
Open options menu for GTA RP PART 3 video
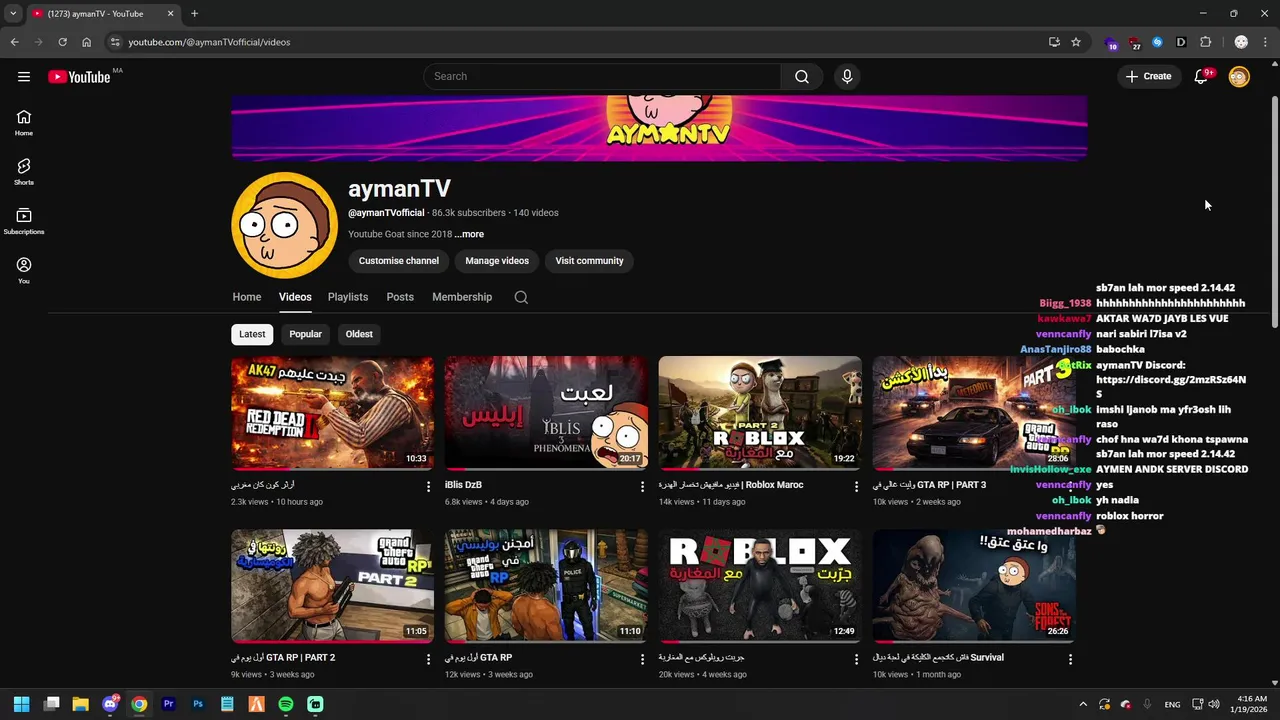click(x=1069, y=487)
